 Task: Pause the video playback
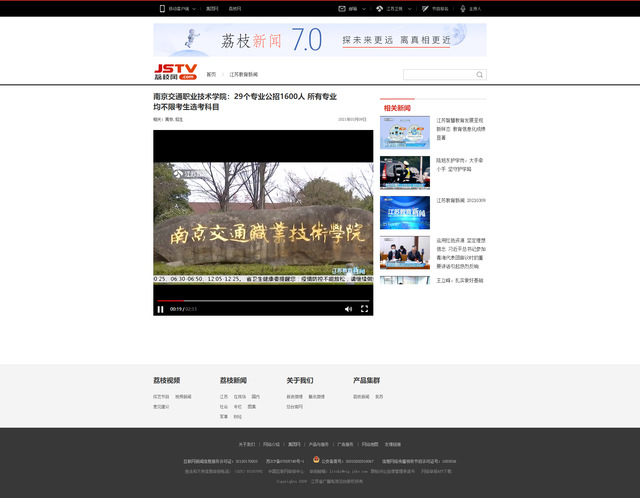tap(160, 309)
